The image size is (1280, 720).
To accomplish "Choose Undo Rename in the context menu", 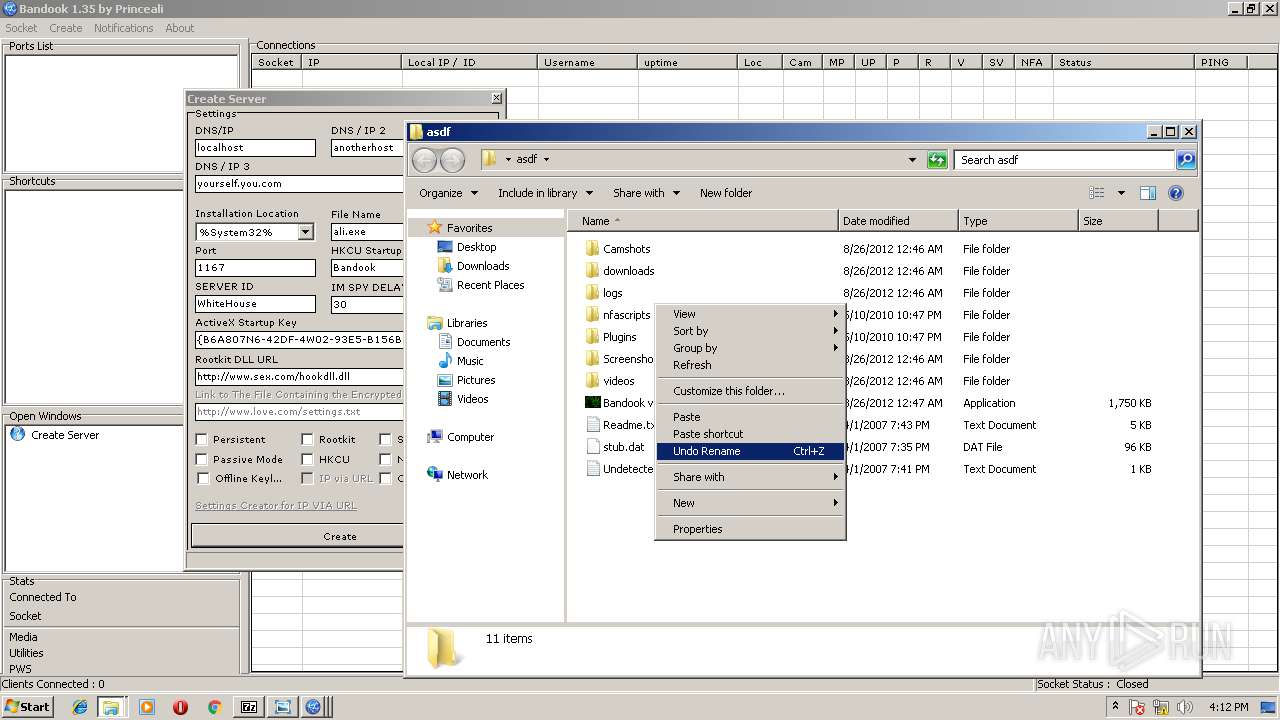I will point(750,451).
